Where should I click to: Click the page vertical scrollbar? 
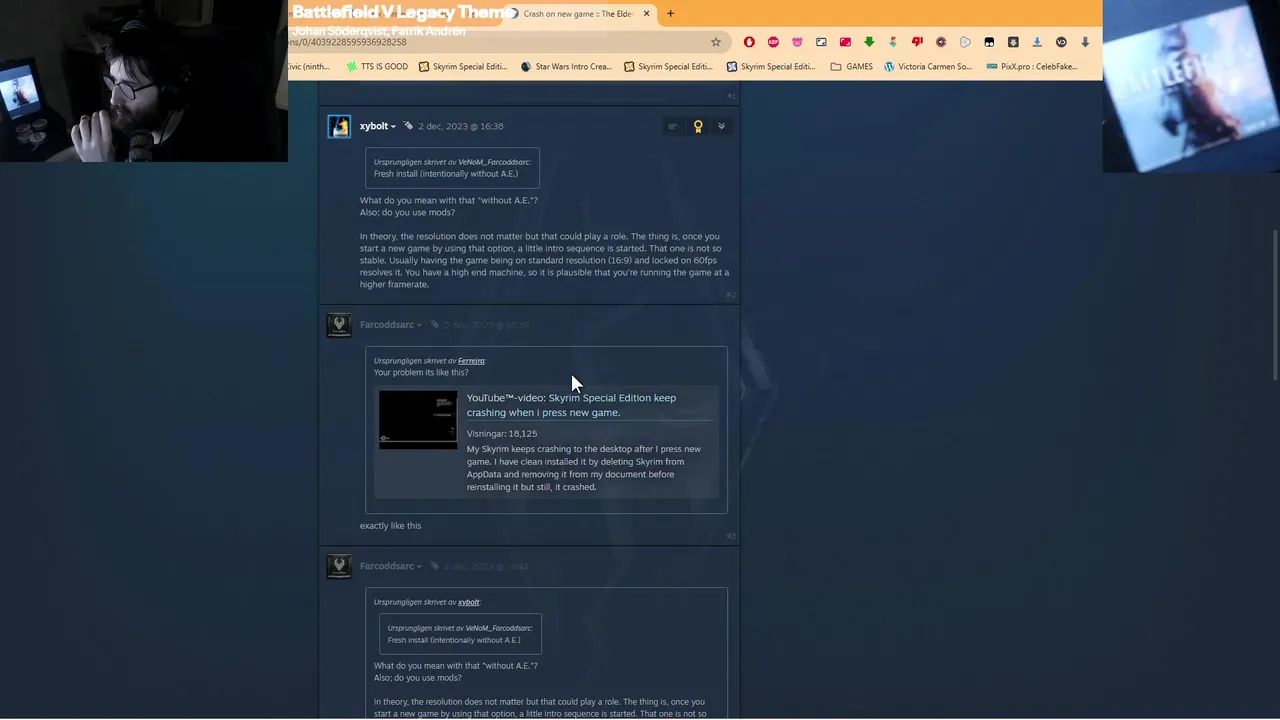tap(1275, 305)
